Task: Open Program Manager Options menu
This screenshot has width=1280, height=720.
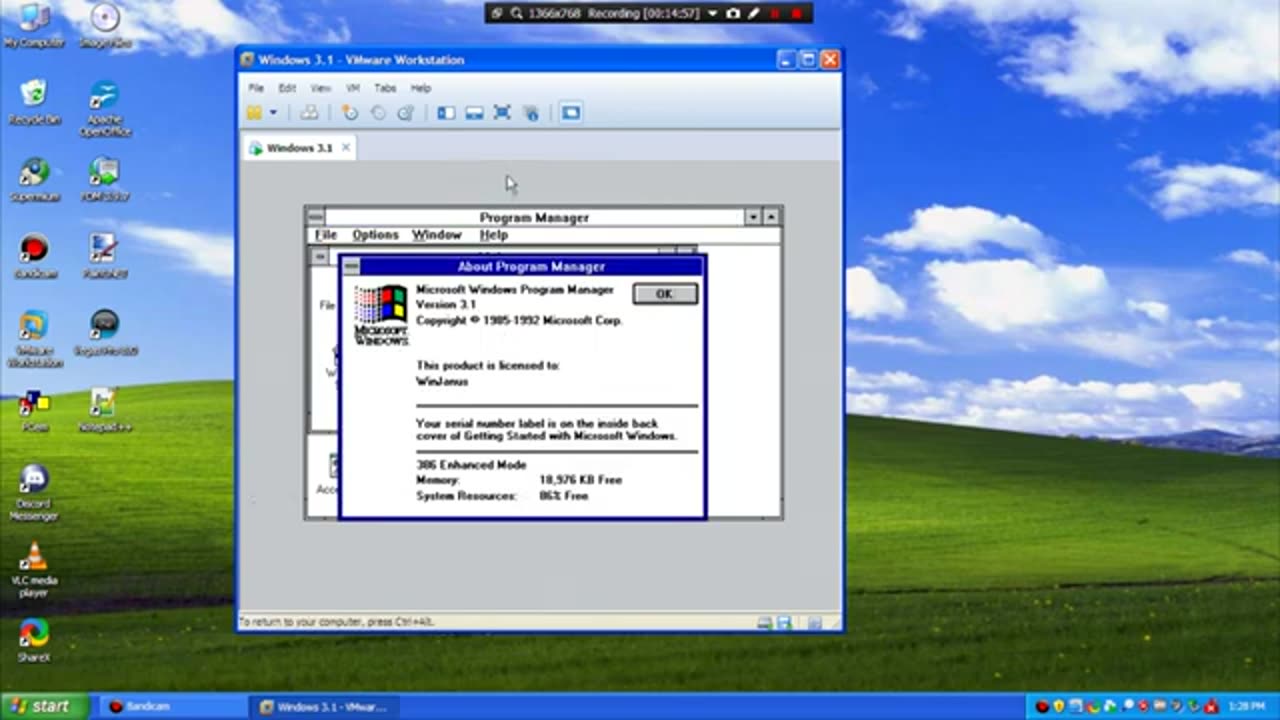Action: 375,235
